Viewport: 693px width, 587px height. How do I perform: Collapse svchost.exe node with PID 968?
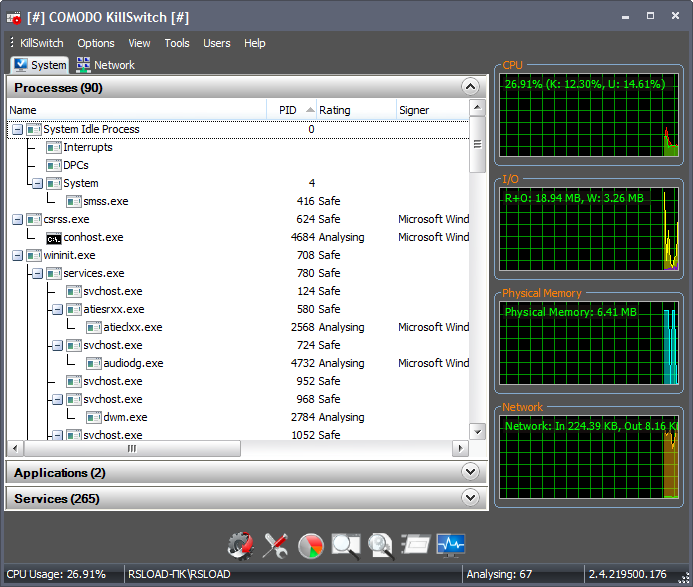57,400
